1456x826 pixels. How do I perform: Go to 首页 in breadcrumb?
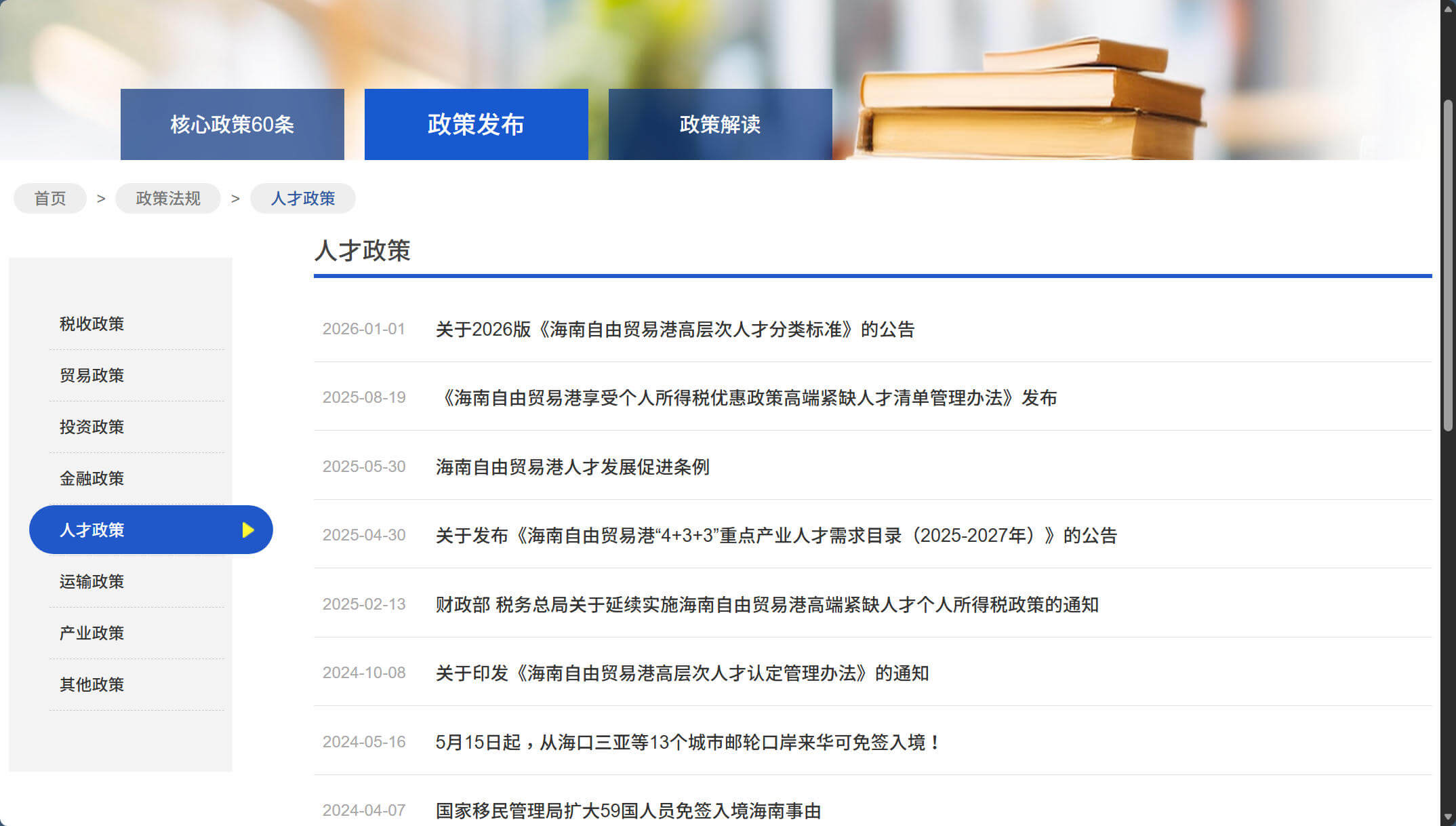tap(50, 199)
